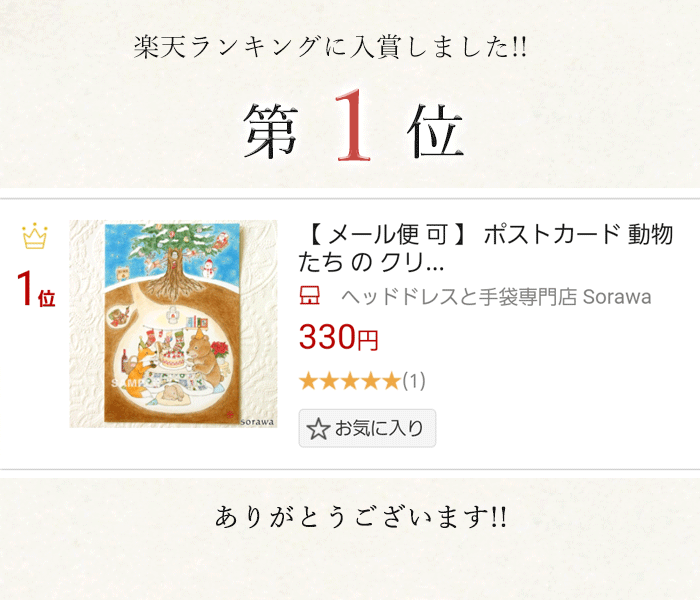This screenshot has width=700, height=600.
Task: Open the (1) review count link
Action: pyautogui.click(x=414, y=381)
